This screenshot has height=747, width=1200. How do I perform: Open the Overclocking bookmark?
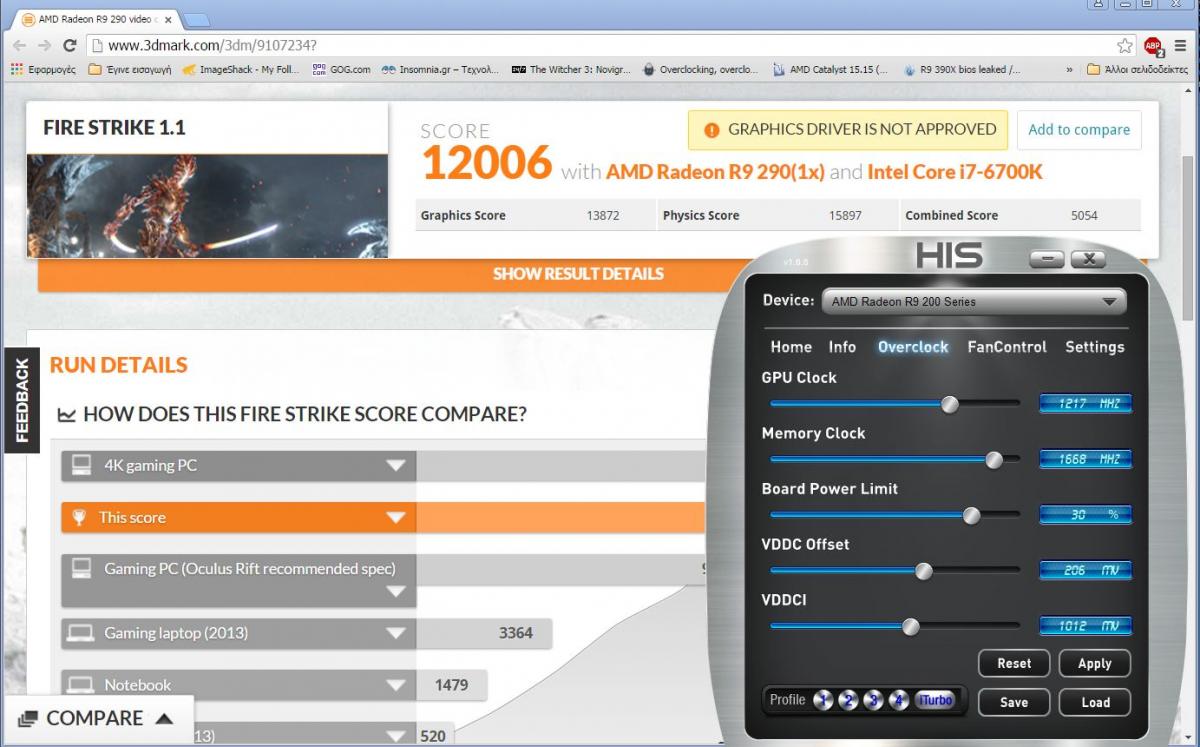(x=700, y=70)
